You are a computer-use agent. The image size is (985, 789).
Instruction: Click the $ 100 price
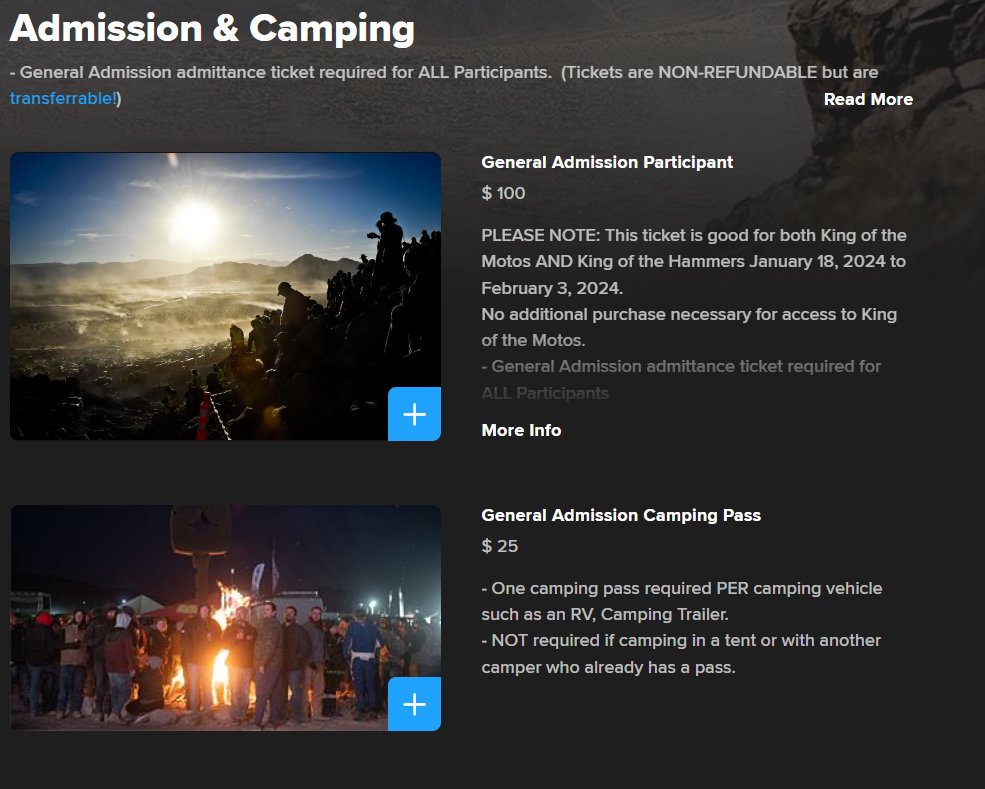click(x=503, y=193)
